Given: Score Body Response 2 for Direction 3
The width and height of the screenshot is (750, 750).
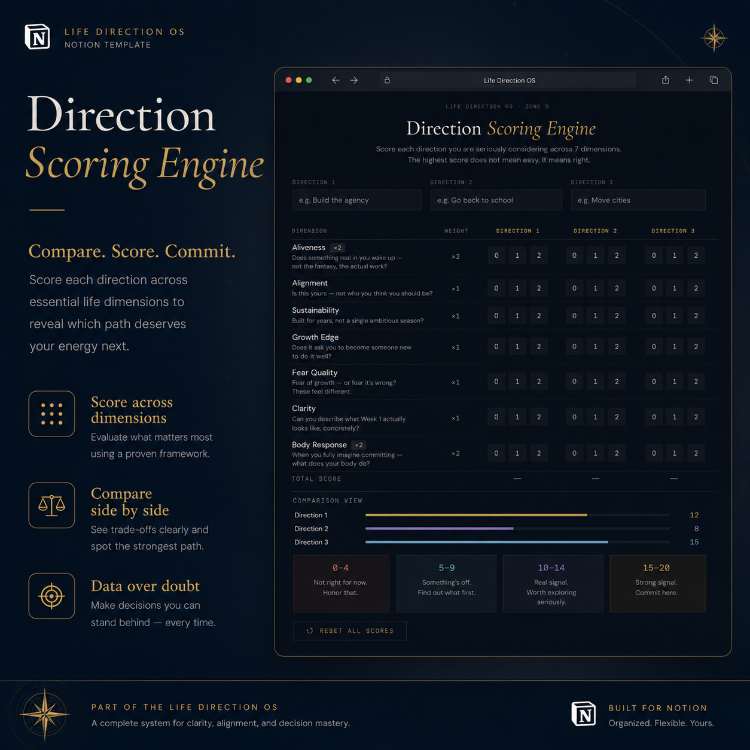Looking at the screenshot, I should [696, 453].
